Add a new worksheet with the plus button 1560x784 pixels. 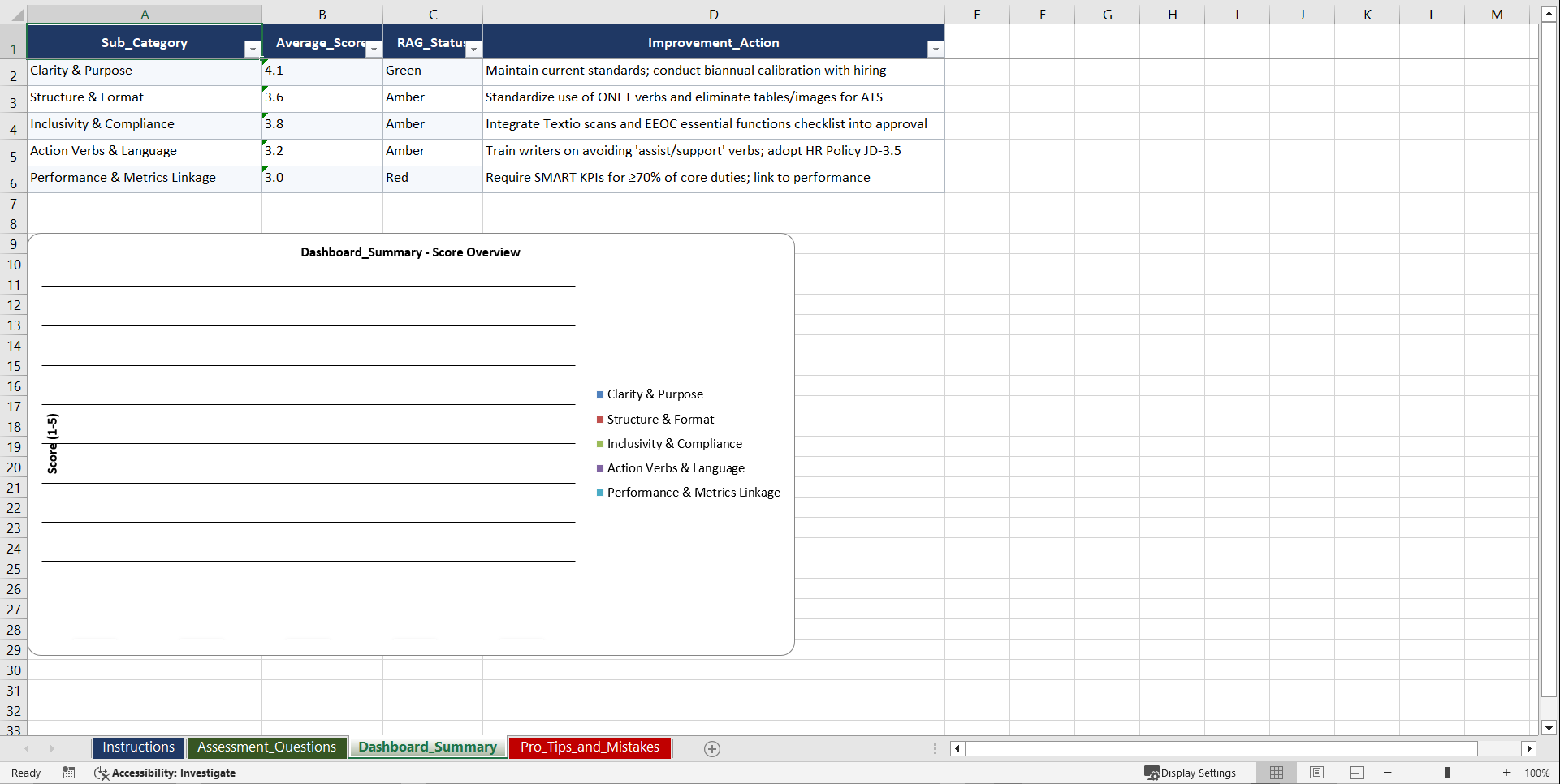tap(712, 749)
